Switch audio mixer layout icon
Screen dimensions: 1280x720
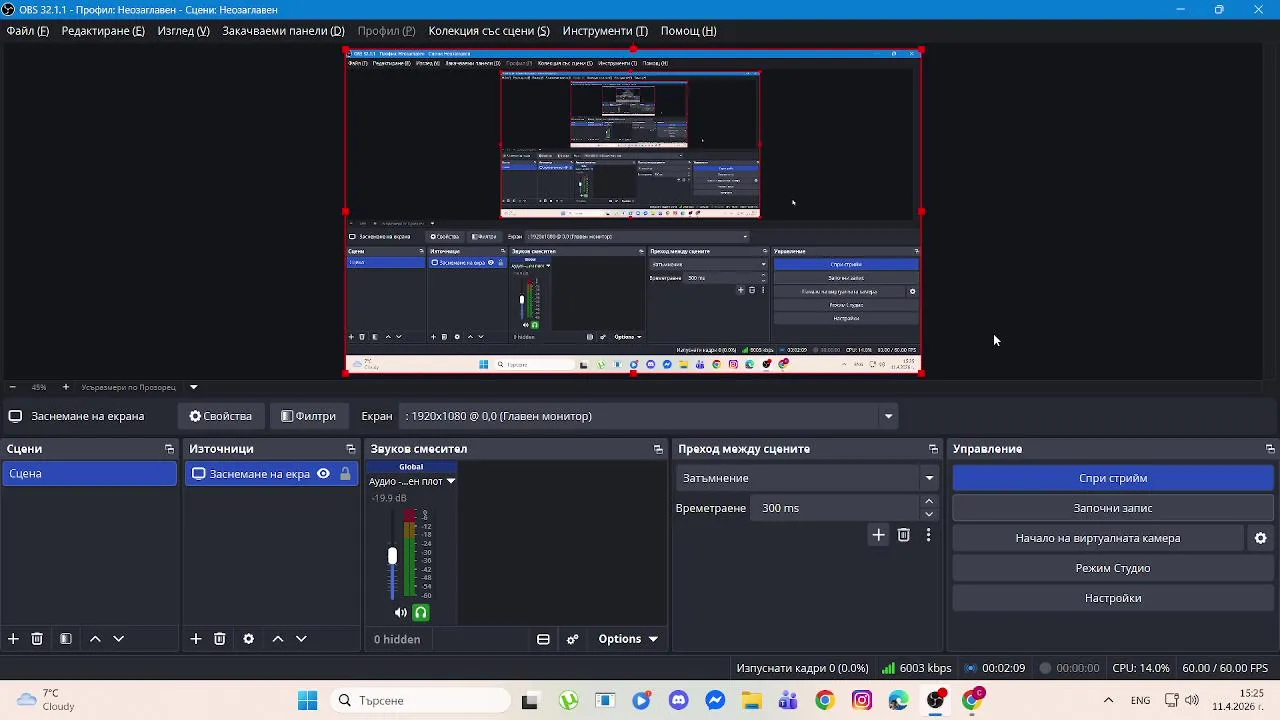[x=543, y=639]
